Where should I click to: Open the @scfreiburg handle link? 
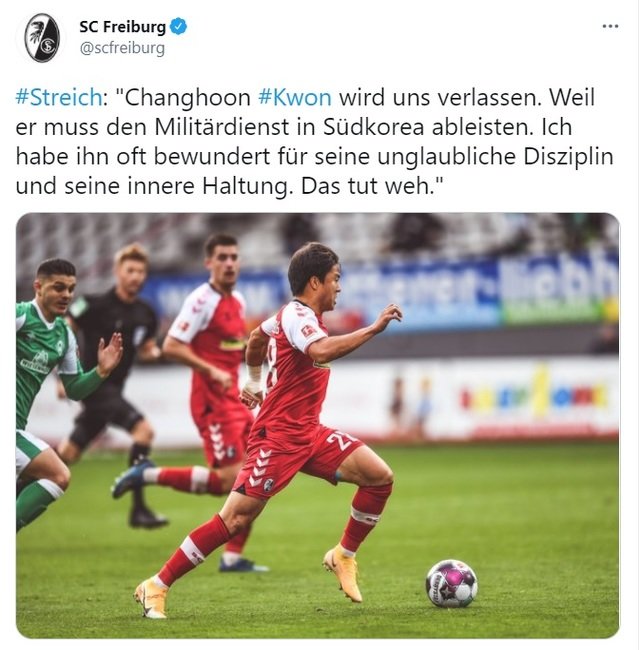122,48
